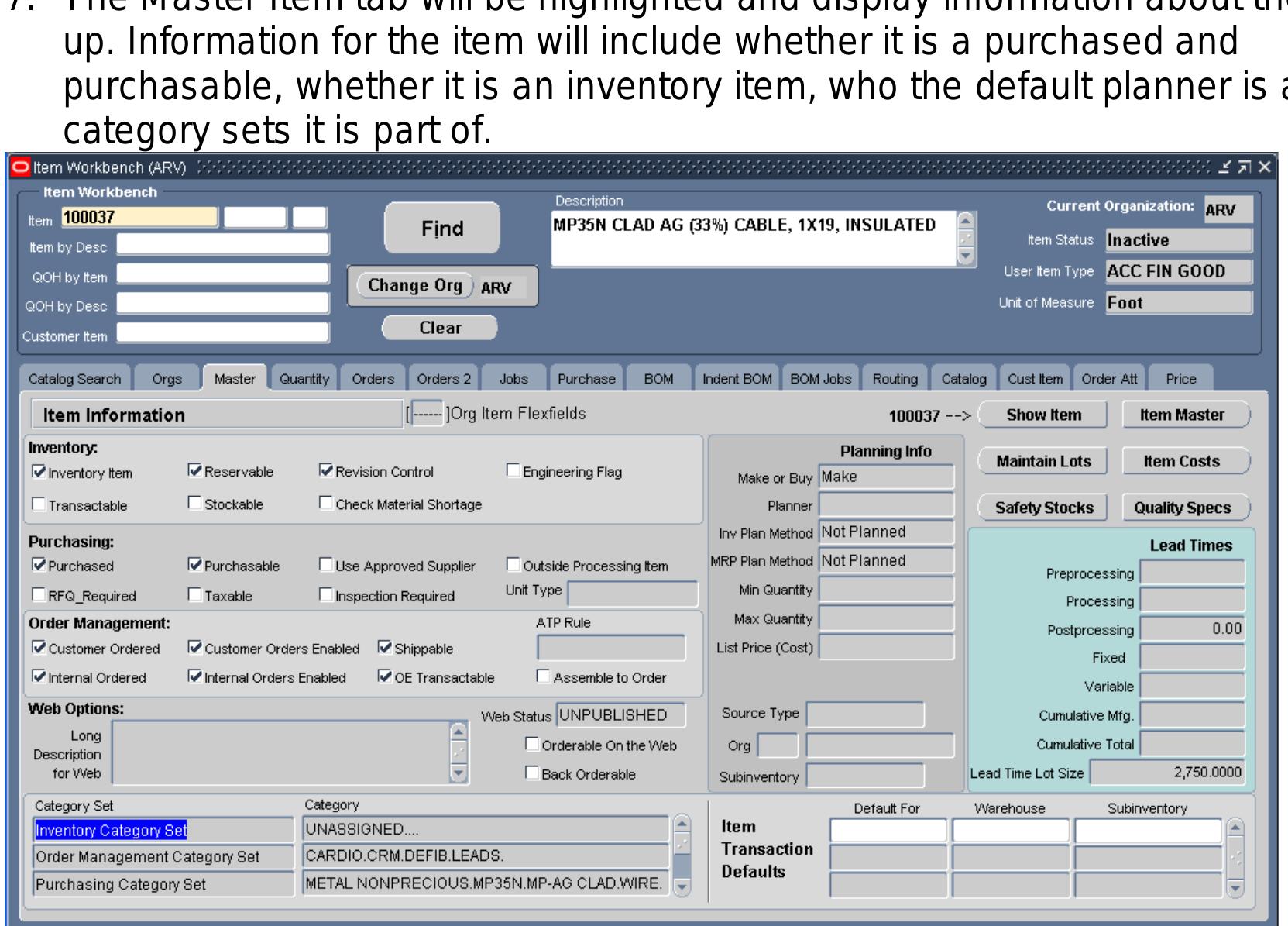Switch to the Orgs tab
The image size is (1288, 926).
167,379
